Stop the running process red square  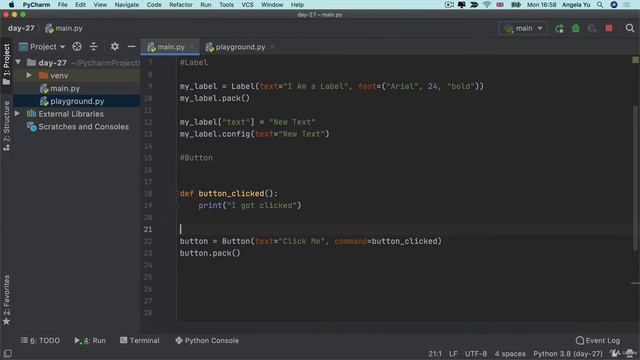pyautogui.click(x=609, y=29)
